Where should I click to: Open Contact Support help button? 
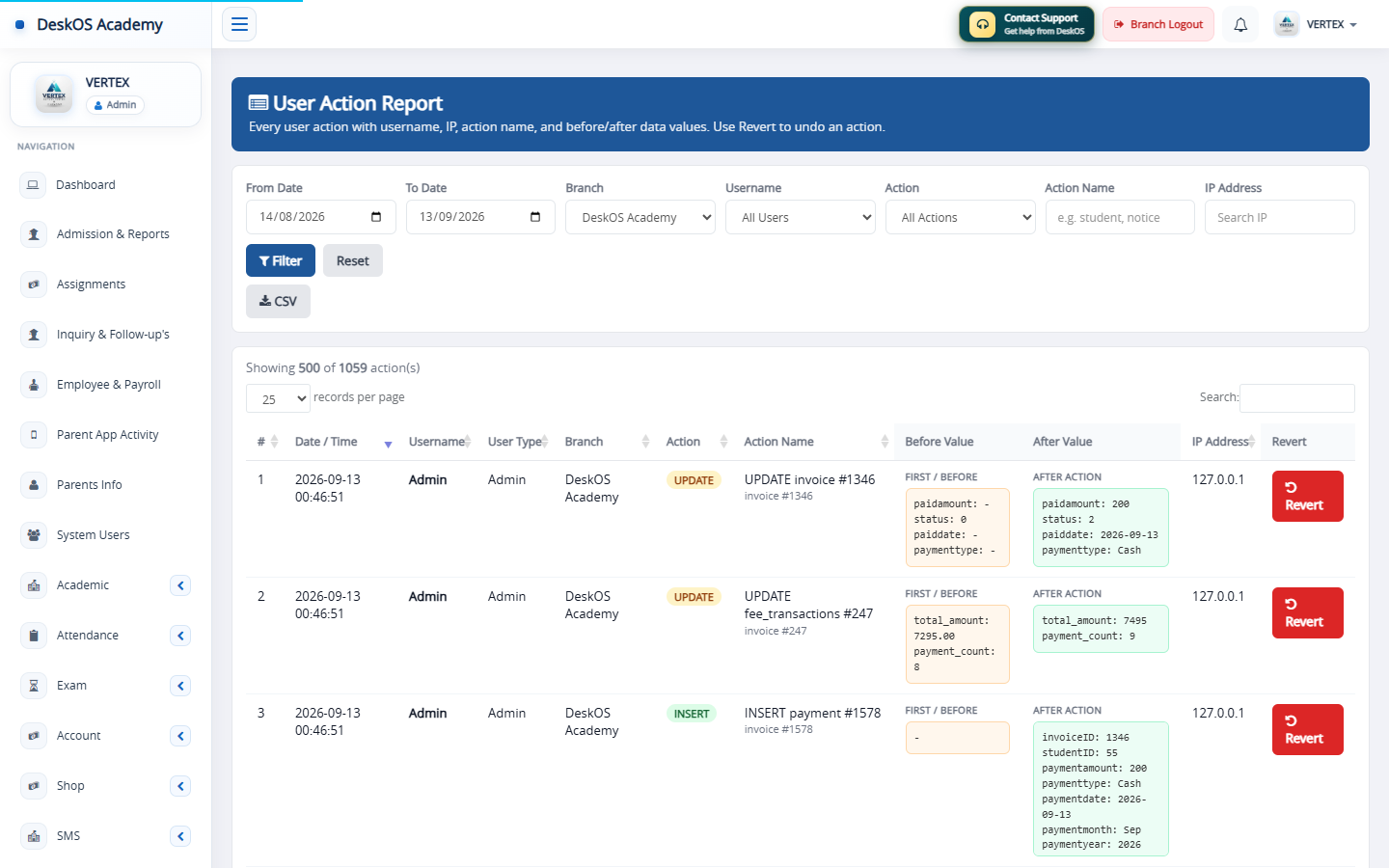tap(1026, 24)
